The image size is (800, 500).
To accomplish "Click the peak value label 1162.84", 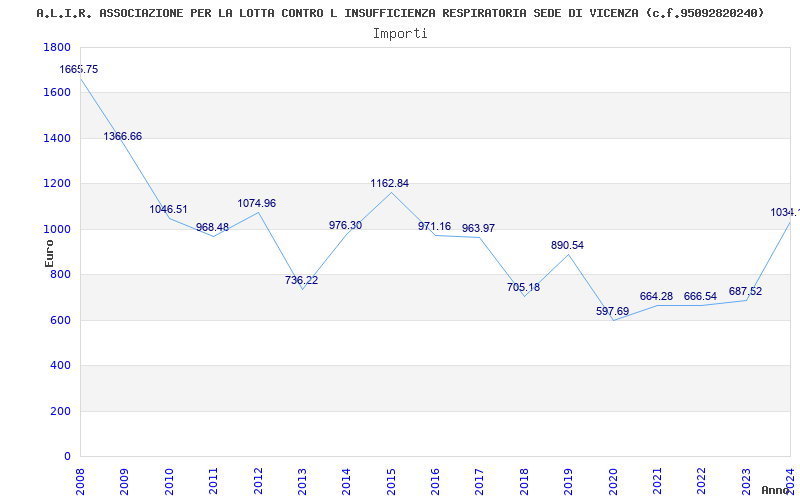I will point(390,183).
